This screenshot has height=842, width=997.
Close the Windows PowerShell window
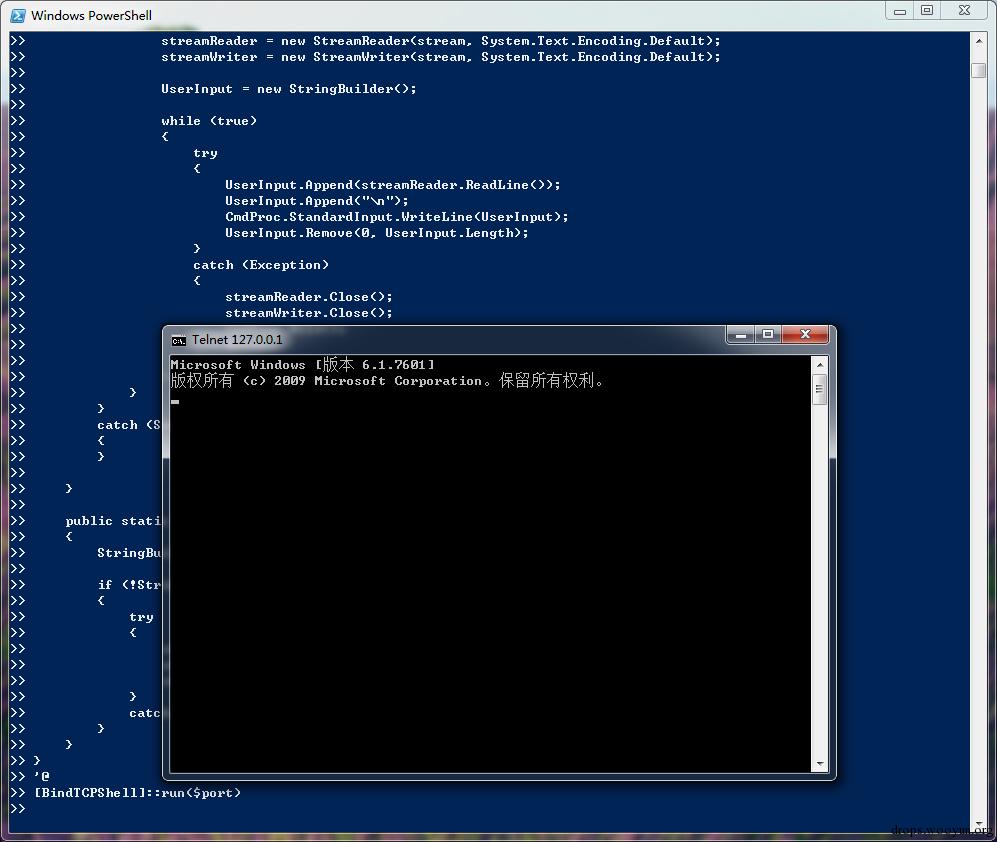[x=965, y=11]
